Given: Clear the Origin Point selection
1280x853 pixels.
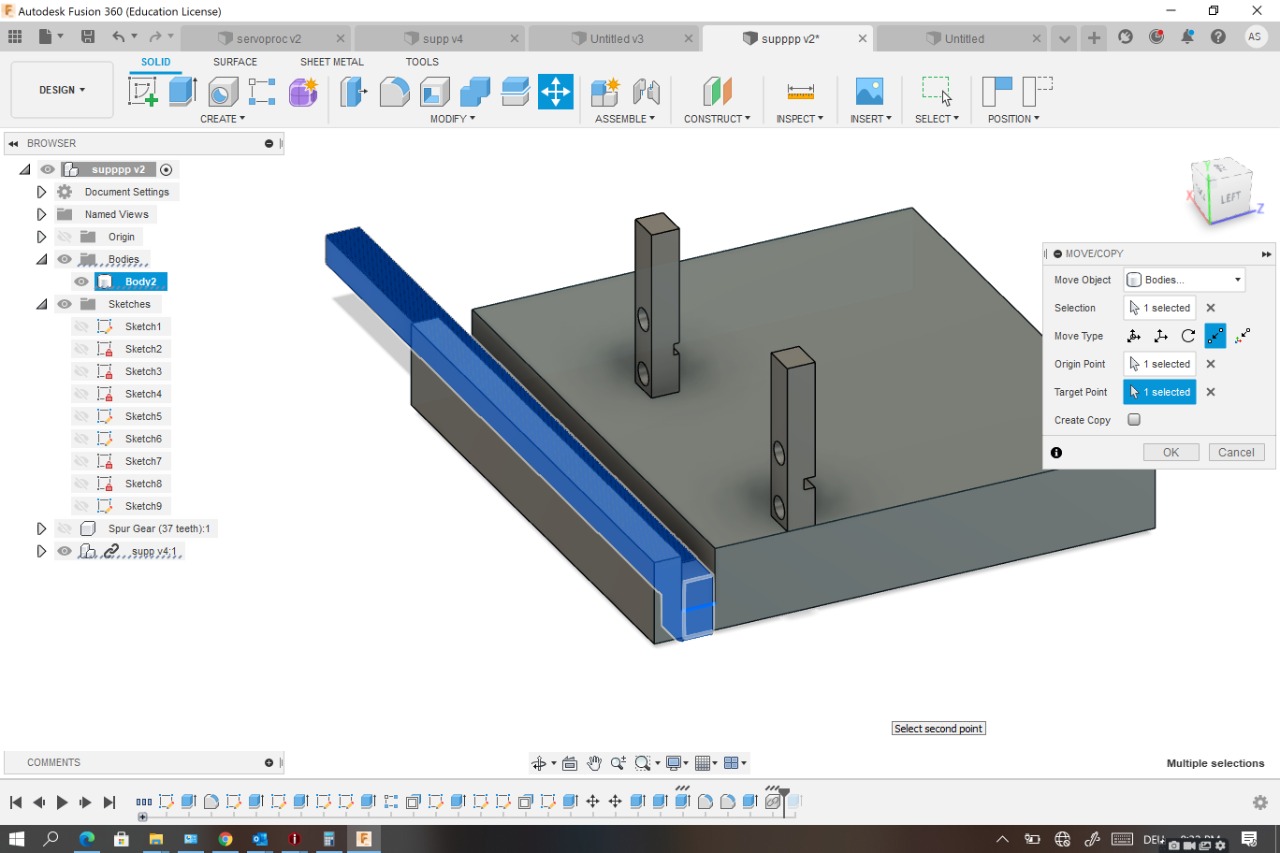Looking at the screenshot, I should pos(1210,364).
